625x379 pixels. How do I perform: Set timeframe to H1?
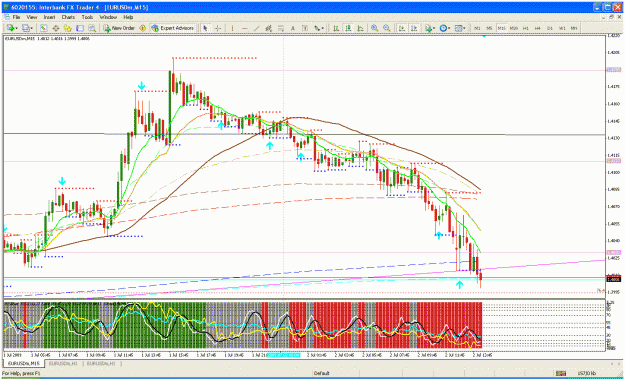[526, 28]
